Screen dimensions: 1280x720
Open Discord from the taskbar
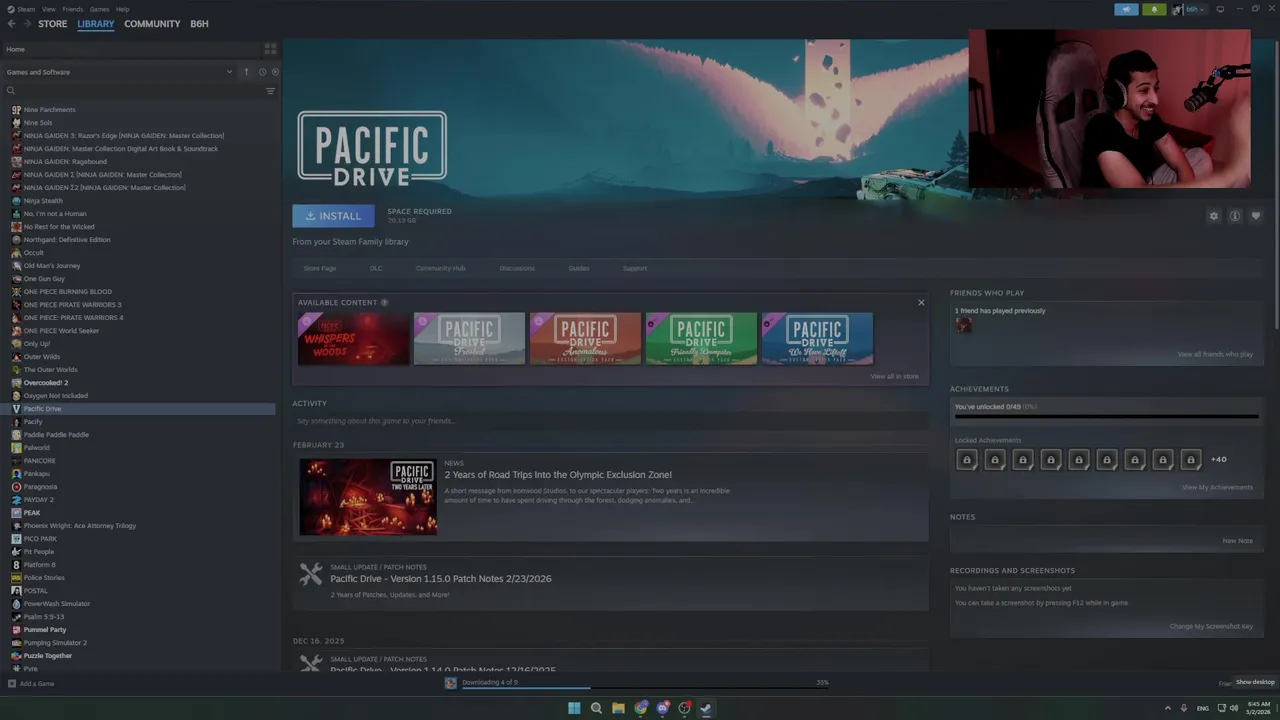[663, 708]
